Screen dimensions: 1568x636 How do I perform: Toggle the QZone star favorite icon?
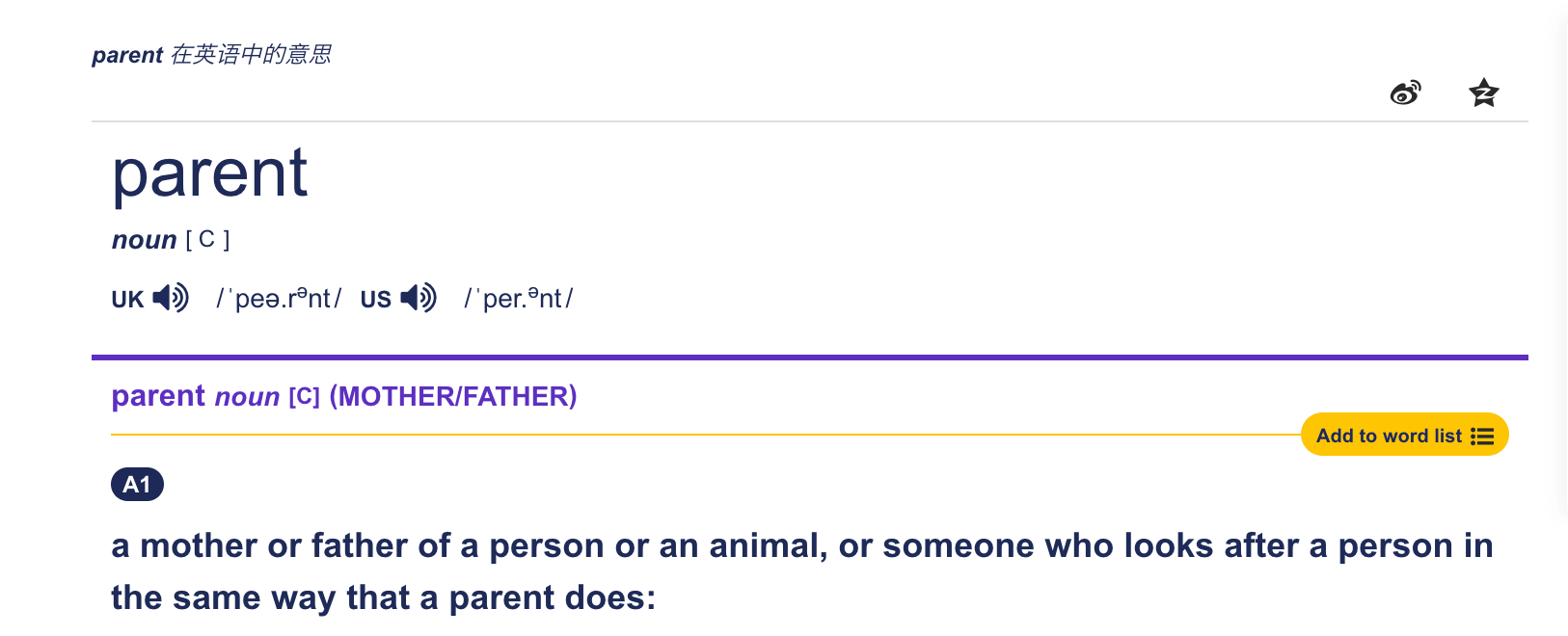(x=1482, y=93)
